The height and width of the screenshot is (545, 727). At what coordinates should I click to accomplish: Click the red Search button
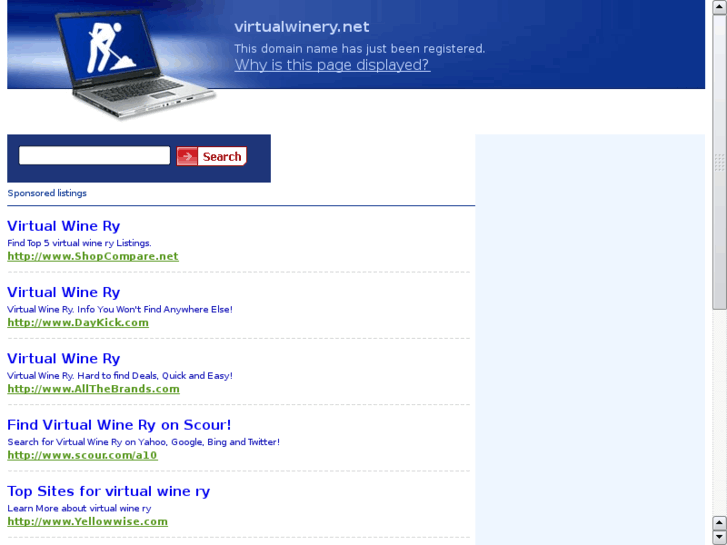coord(211,156)
